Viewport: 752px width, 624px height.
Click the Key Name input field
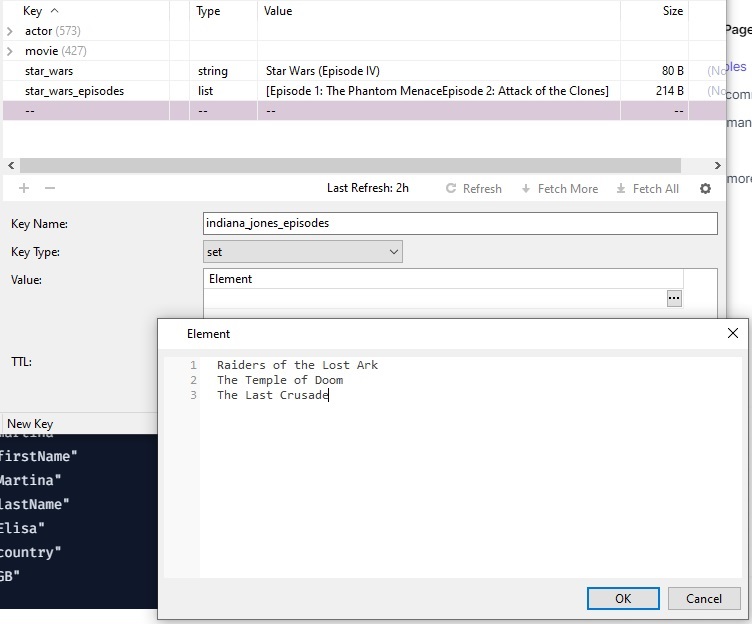460,224
